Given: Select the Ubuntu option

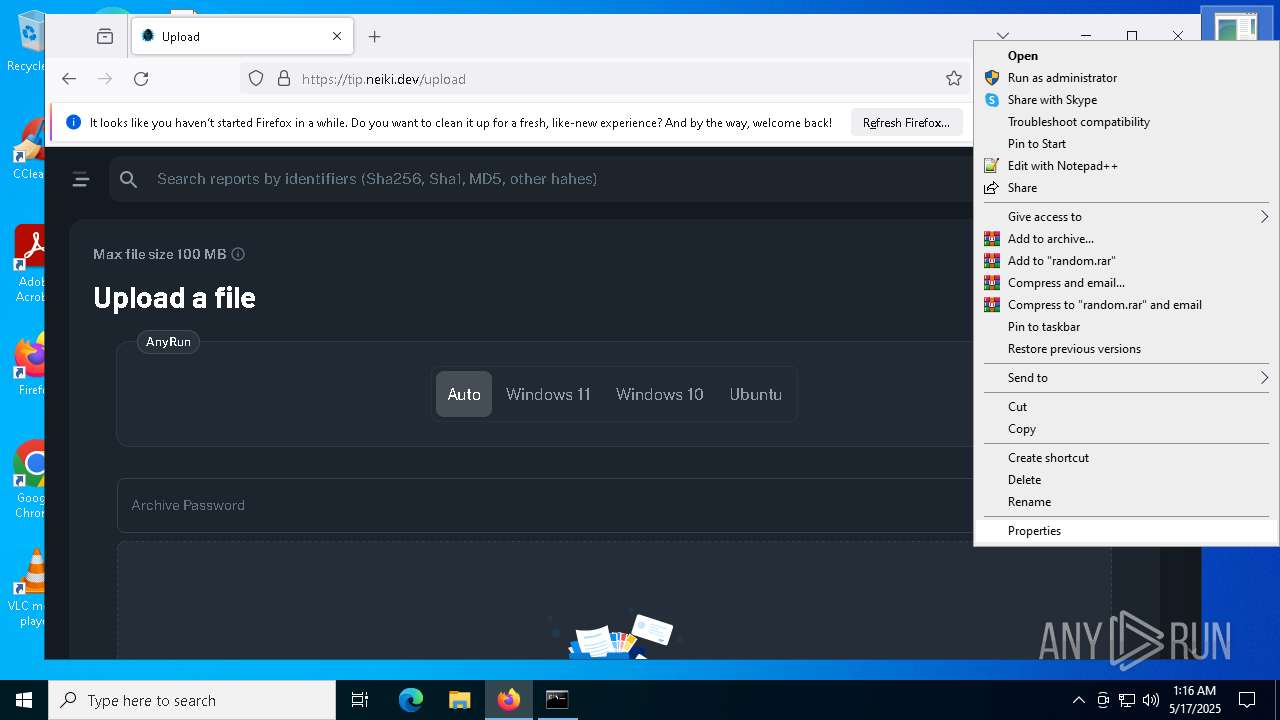Looking at the screenshot, I should (756, 394).
